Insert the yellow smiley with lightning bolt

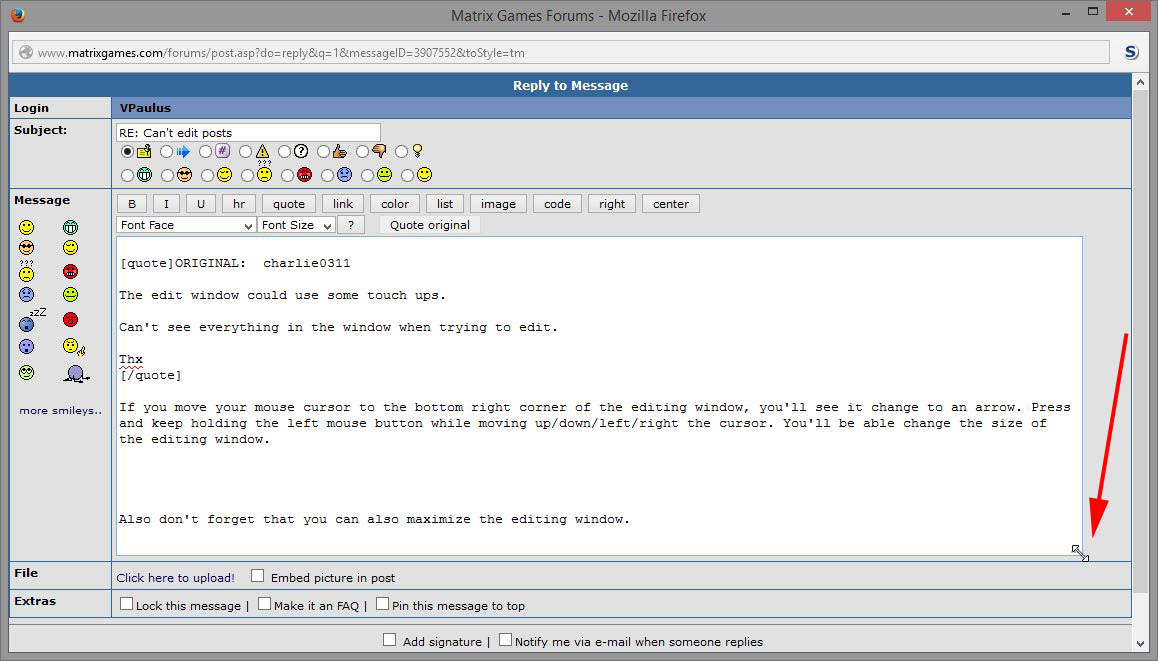(73, 346)
